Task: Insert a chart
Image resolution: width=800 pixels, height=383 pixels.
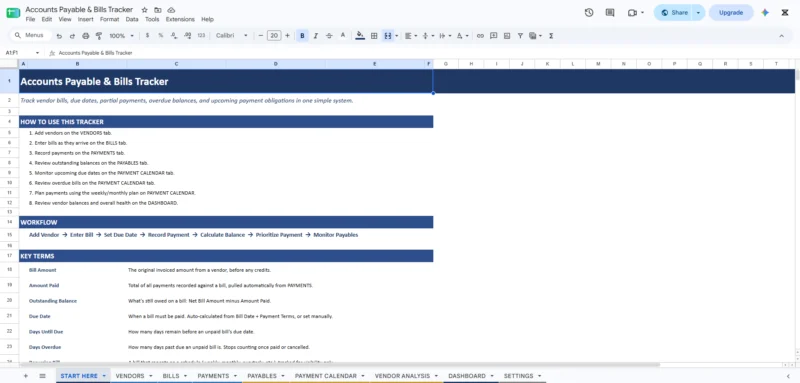Action: point(507,36)
